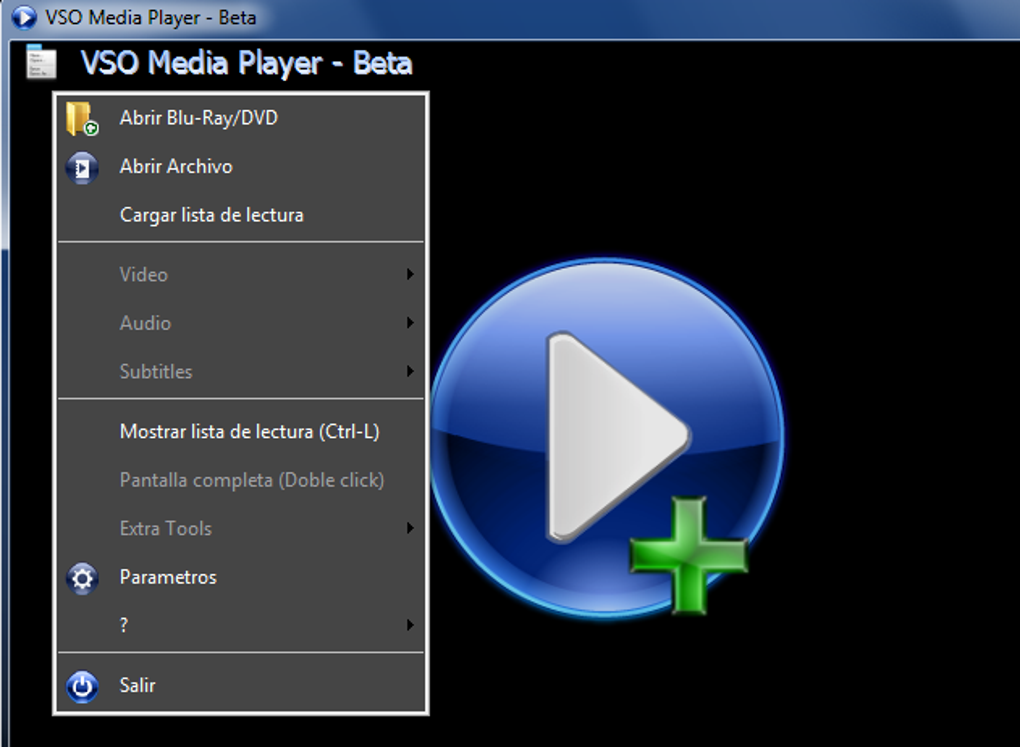This screenshot has width=1020, height=747.
Task: Click the green plus on the play logo
Action: [x=689, y=555]
